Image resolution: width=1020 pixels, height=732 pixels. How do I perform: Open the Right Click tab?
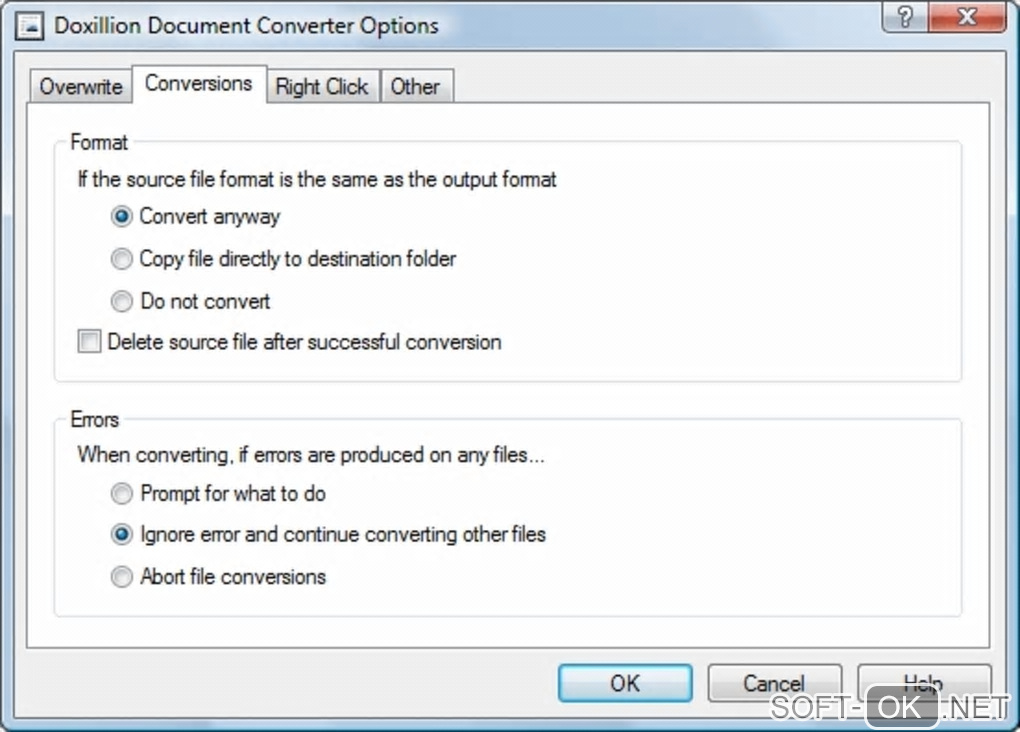[x=322, y=87]
